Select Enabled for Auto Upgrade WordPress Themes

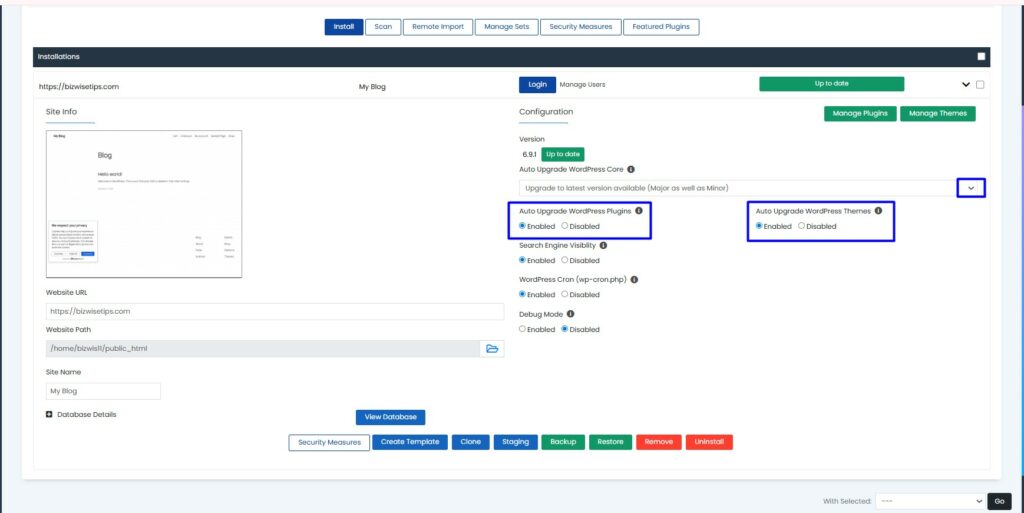click(760, 226)
